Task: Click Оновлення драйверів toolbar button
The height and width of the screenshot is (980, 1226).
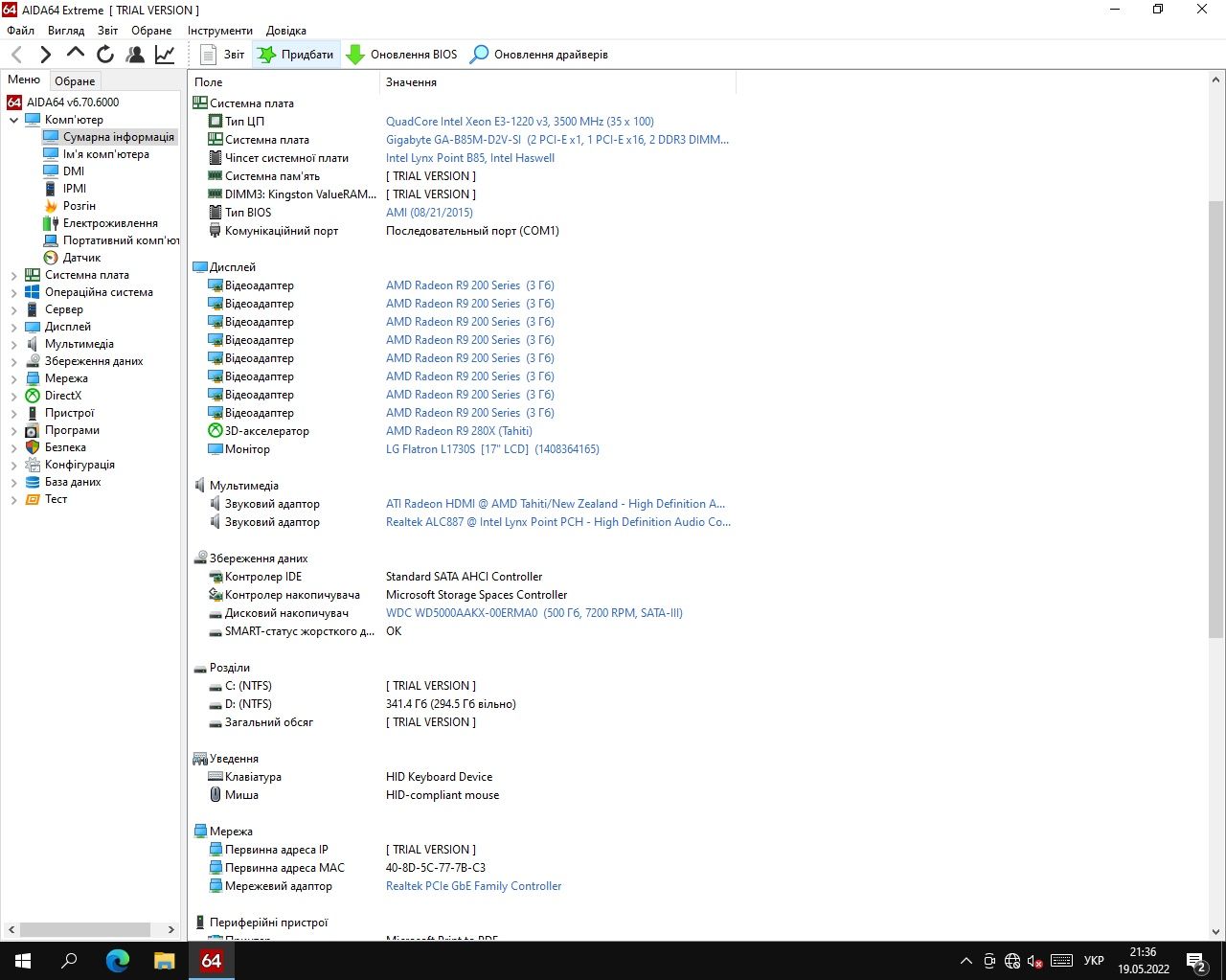Action: (539, 55)
